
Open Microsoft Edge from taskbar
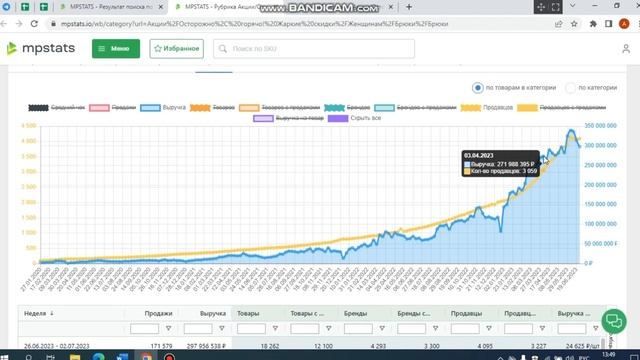click(x=98, y=357)
